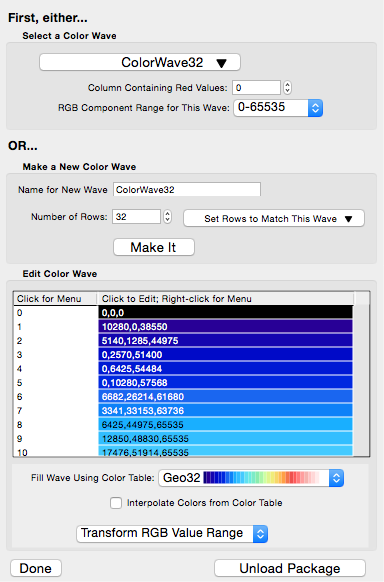Open the RGB Component Range 0-65535 dropdown
384x582 pixels.
click(x=278, y=108)
